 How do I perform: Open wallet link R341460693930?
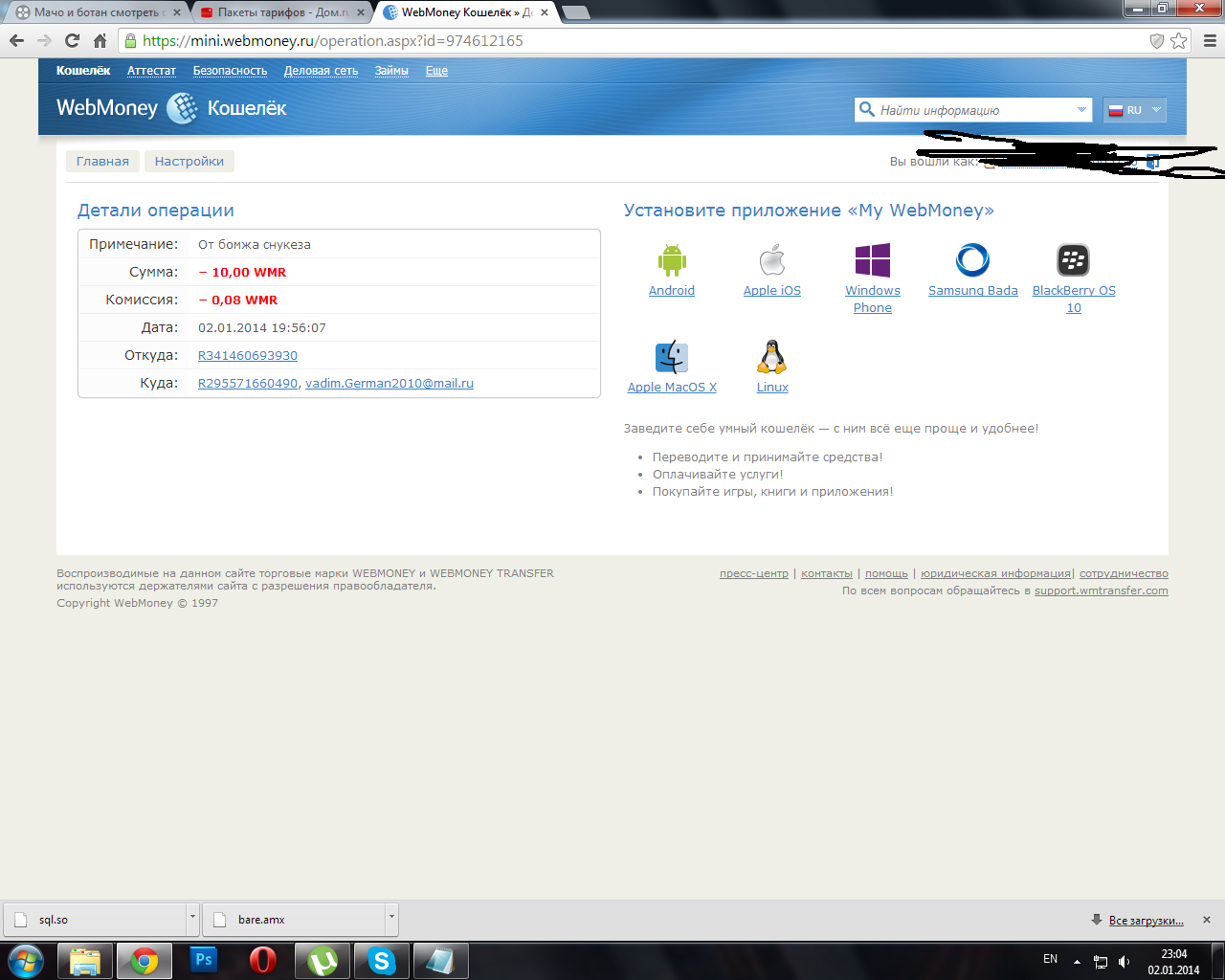click(248, 355)
